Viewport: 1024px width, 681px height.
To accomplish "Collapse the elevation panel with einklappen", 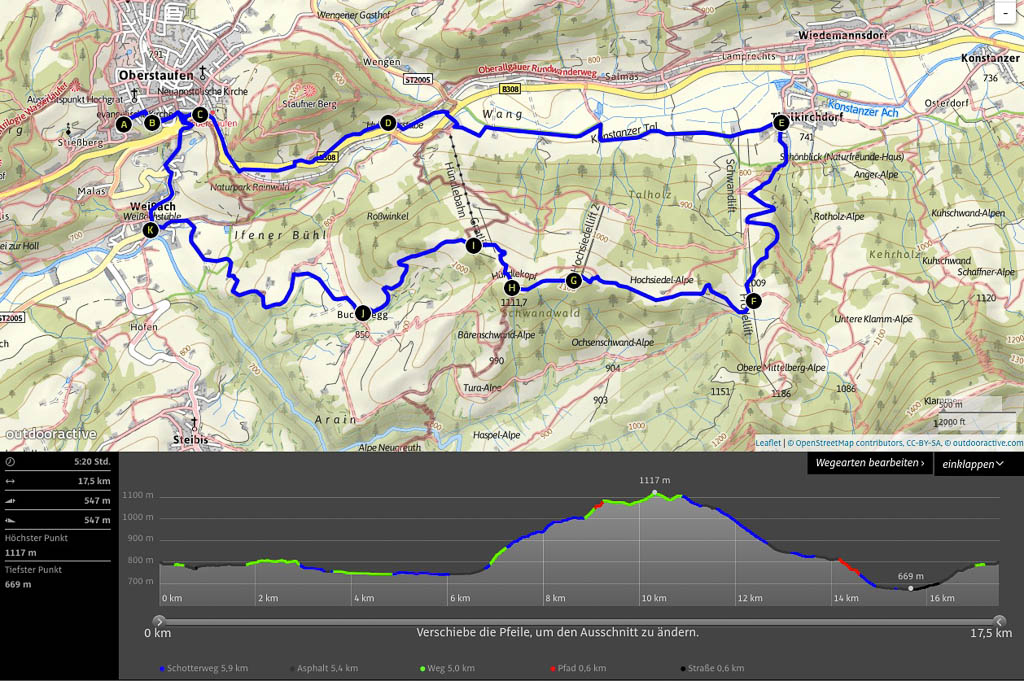I will pyautogui.click(x=972, y=464).
